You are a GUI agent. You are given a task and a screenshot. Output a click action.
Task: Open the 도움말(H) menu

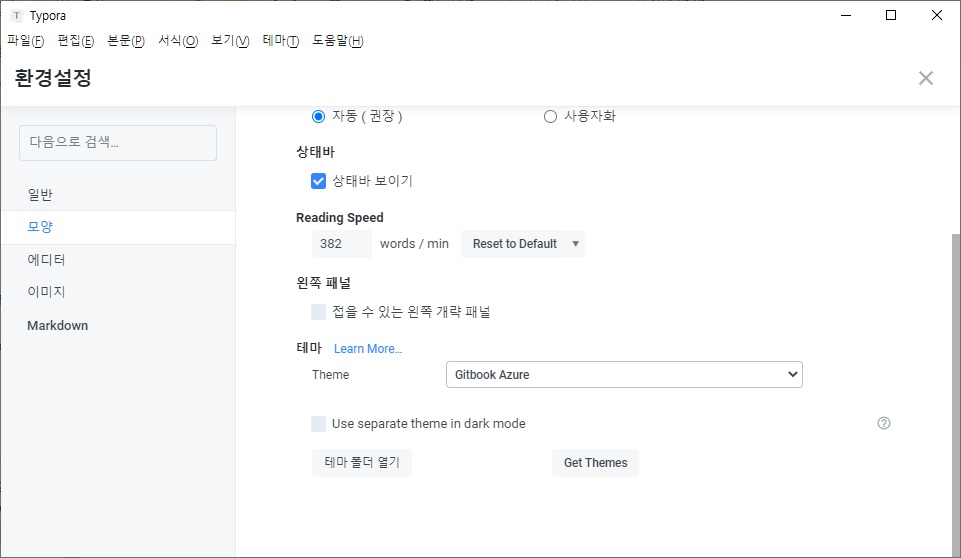coord(338,41)
